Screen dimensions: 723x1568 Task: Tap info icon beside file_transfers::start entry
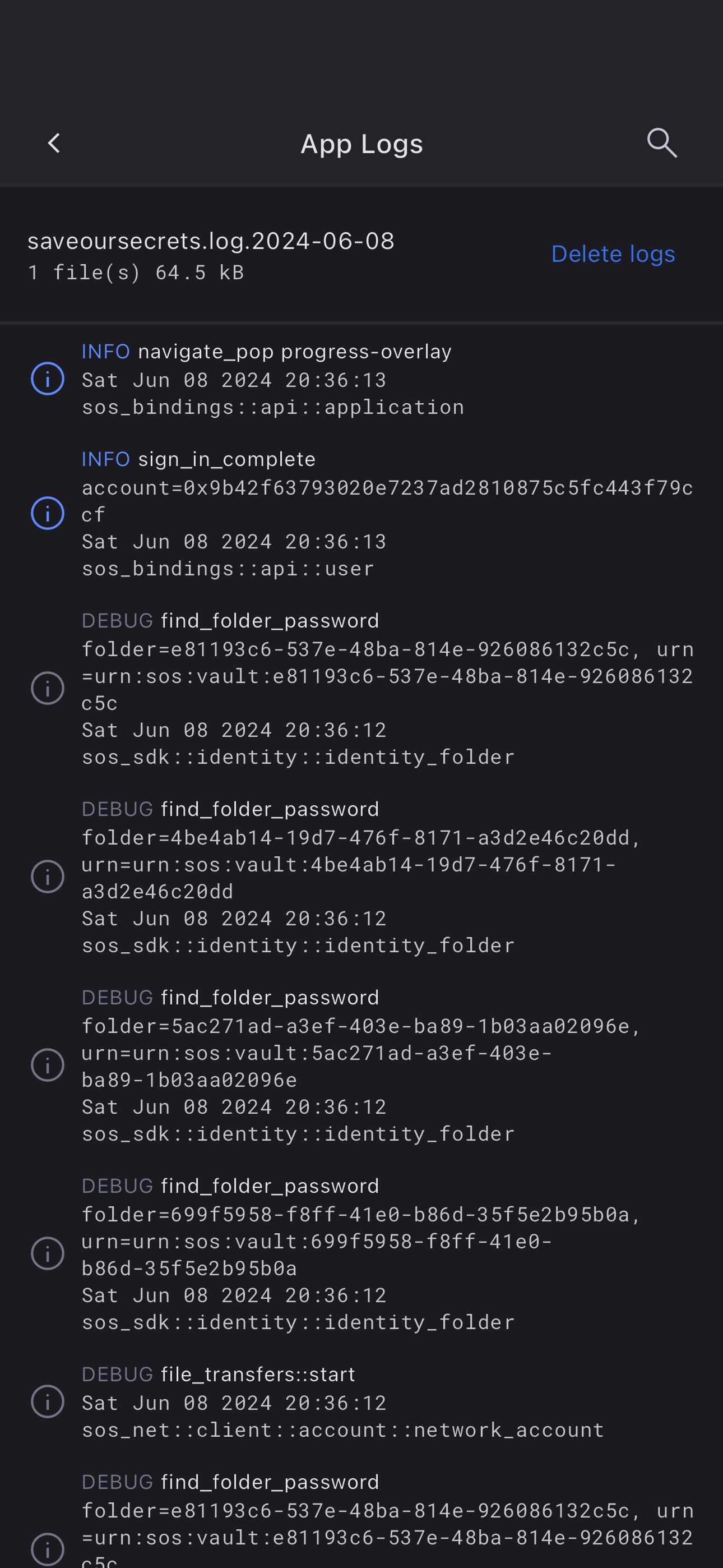tap(48, 1401)
